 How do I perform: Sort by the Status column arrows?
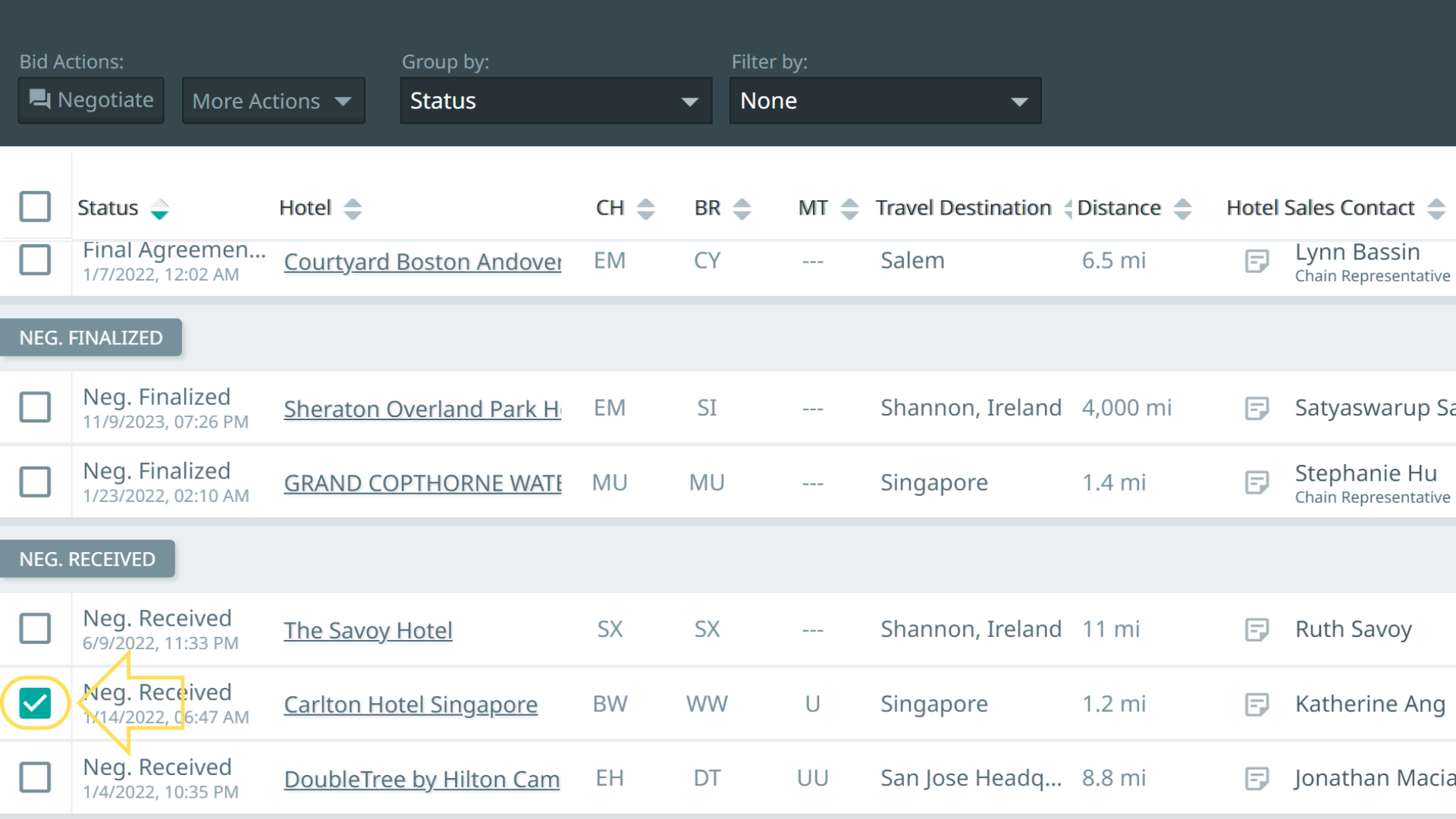point(159,209)
